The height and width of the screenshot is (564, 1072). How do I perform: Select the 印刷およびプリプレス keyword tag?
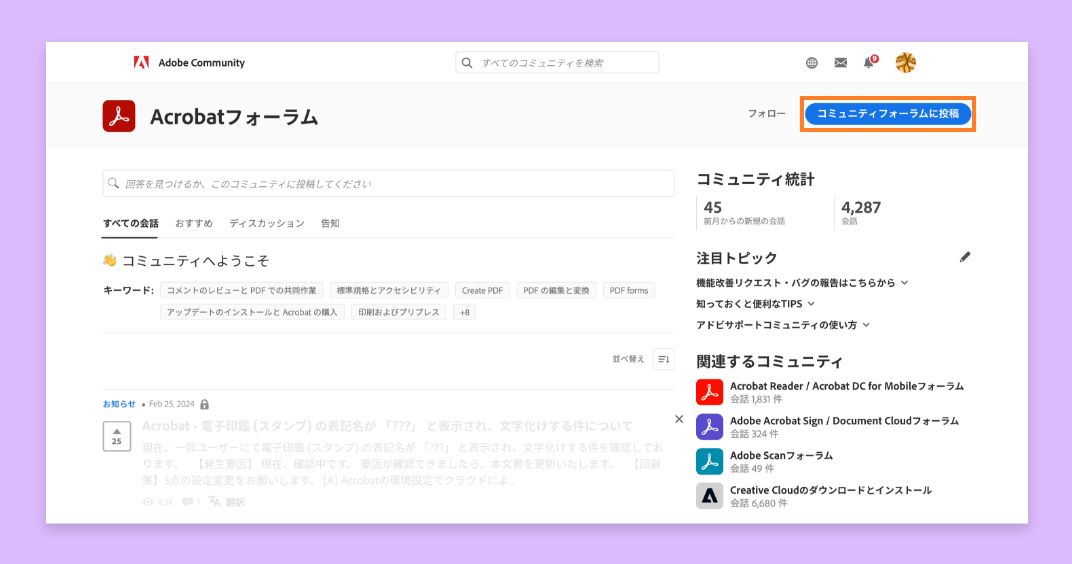[x=399, y=312]
